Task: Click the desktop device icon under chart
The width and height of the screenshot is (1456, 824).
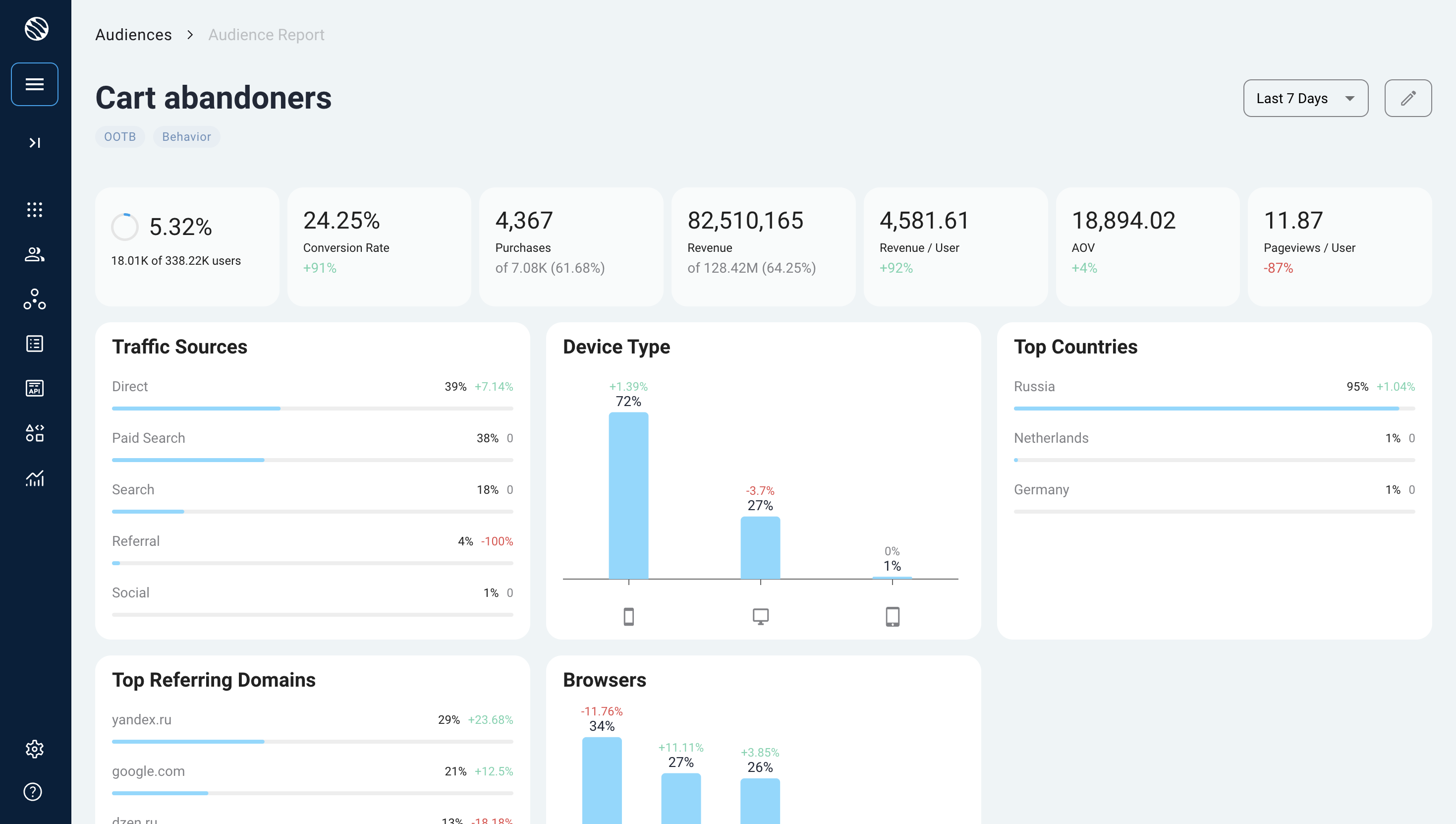Action: tap(760, 616)
